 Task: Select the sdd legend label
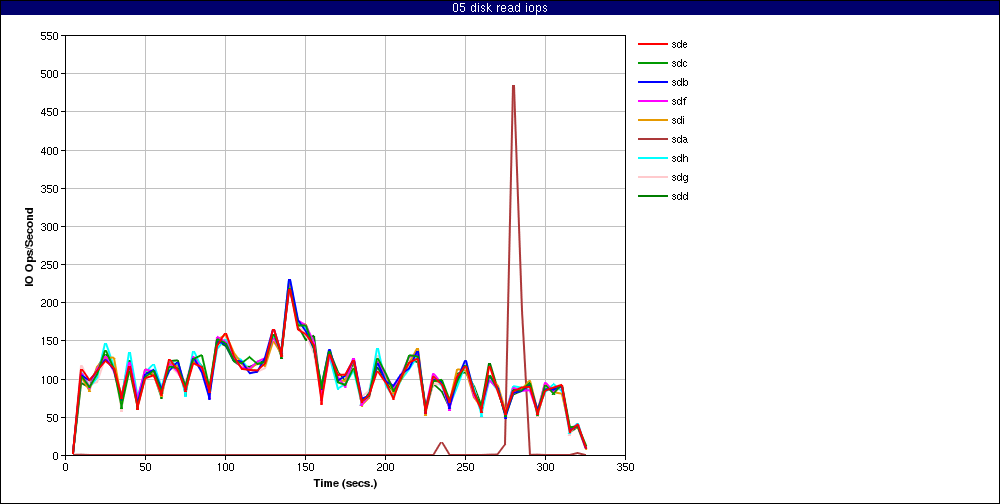tap(679, 196)
